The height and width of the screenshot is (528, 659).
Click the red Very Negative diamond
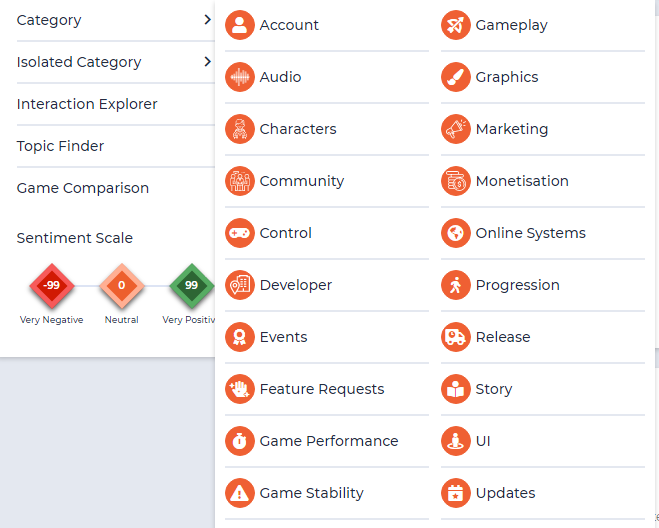[x=52, y=285]
